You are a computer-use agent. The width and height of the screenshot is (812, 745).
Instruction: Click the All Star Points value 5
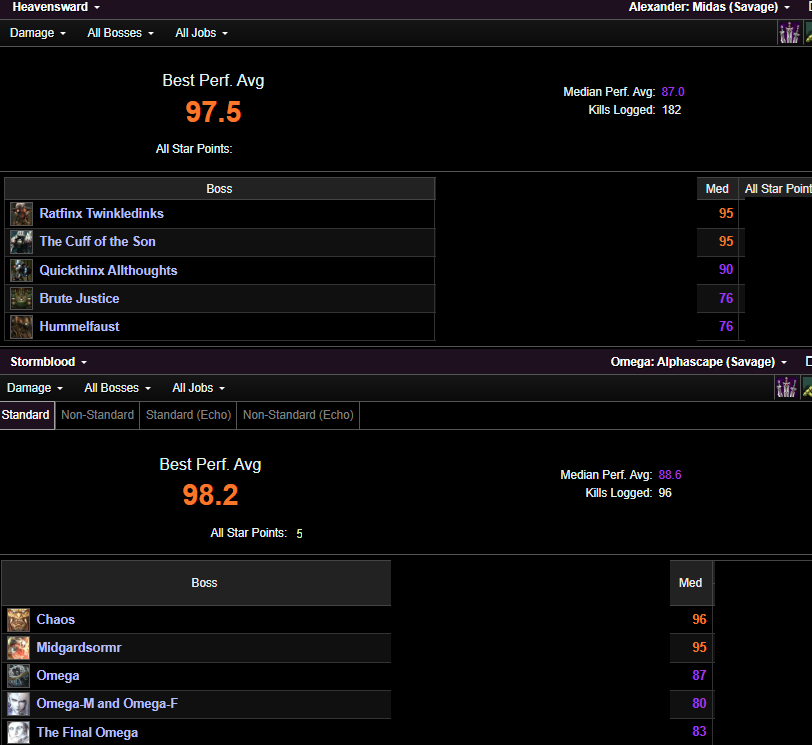(299, 534)
